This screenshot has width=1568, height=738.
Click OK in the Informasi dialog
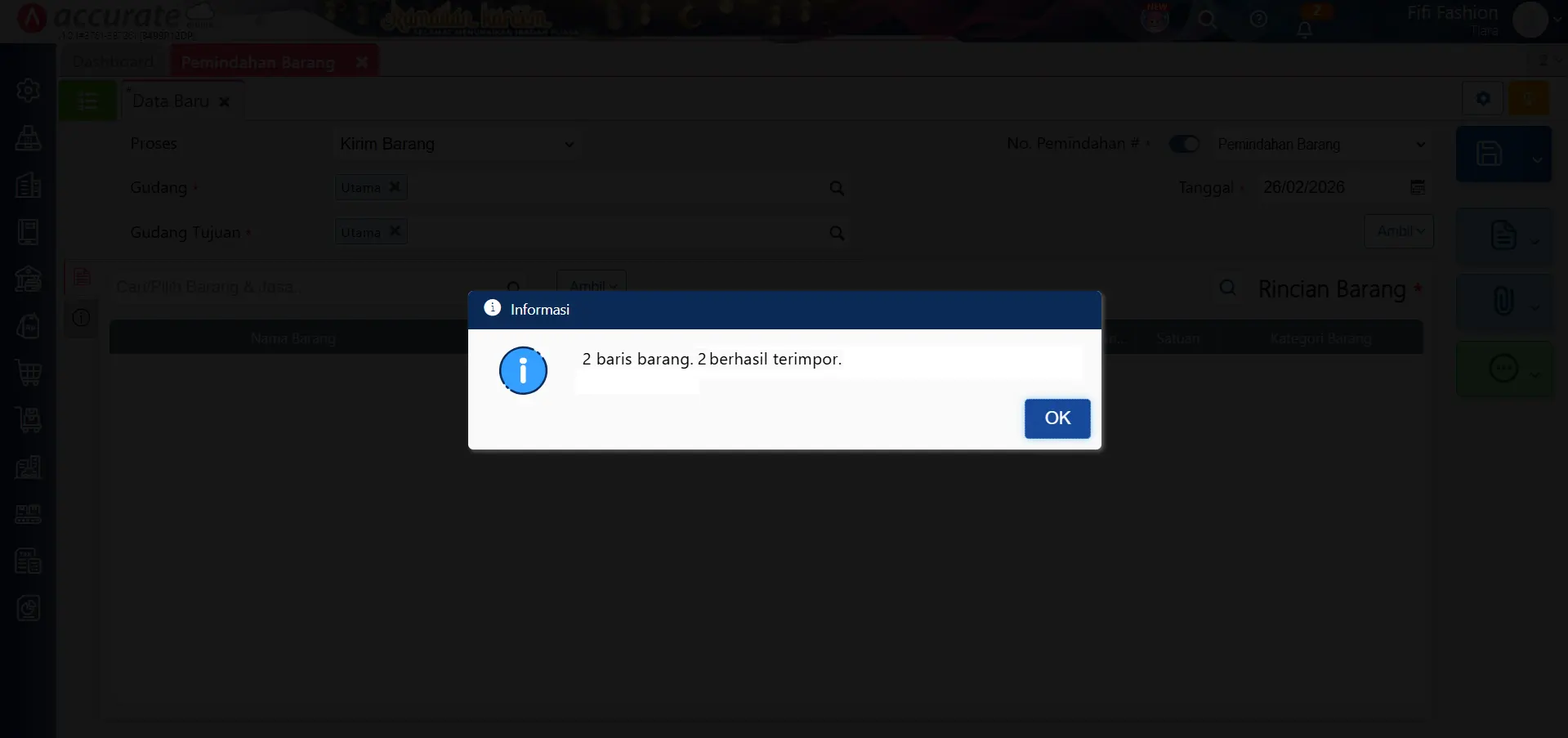(x=1057, y=418)
